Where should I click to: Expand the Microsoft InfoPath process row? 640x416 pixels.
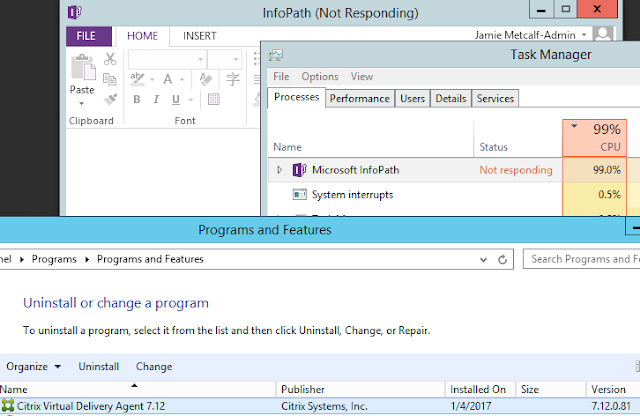coord(279,170)
